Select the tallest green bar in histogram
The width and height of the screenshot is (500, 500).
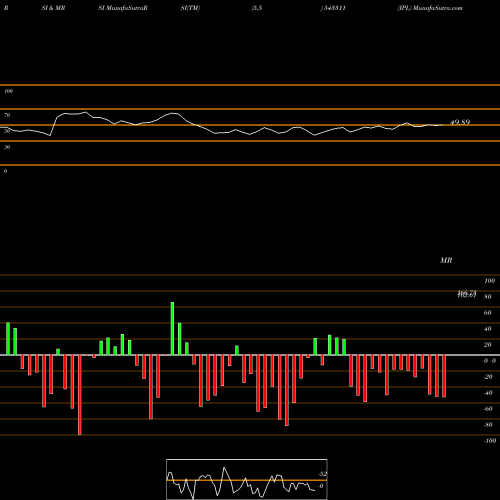click(172, 329)
